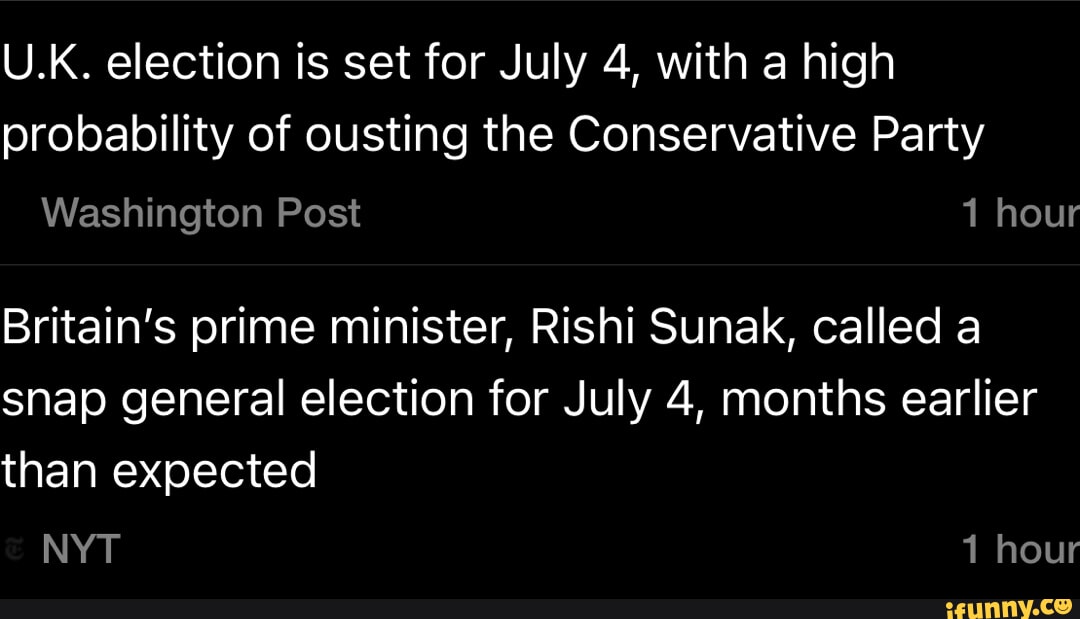Tap the New York Times logo icon

14,549
